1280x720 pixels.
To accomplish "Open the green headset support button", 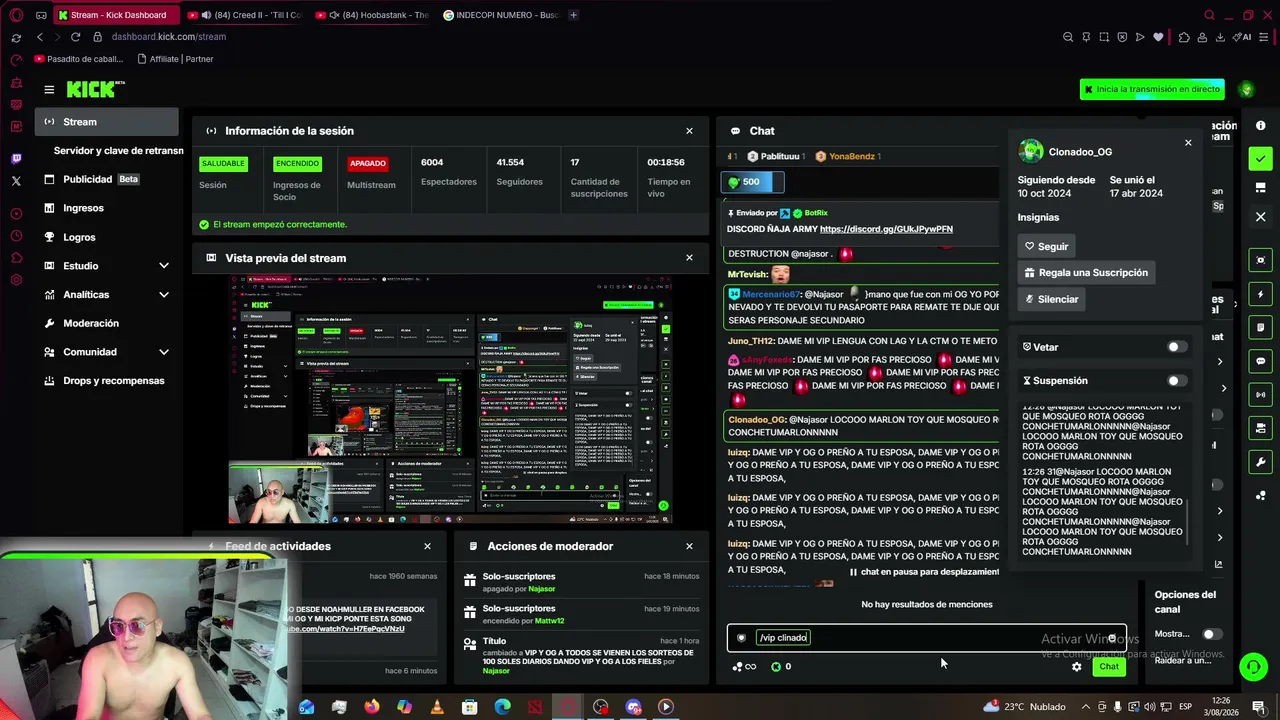I will (1253, 666).
